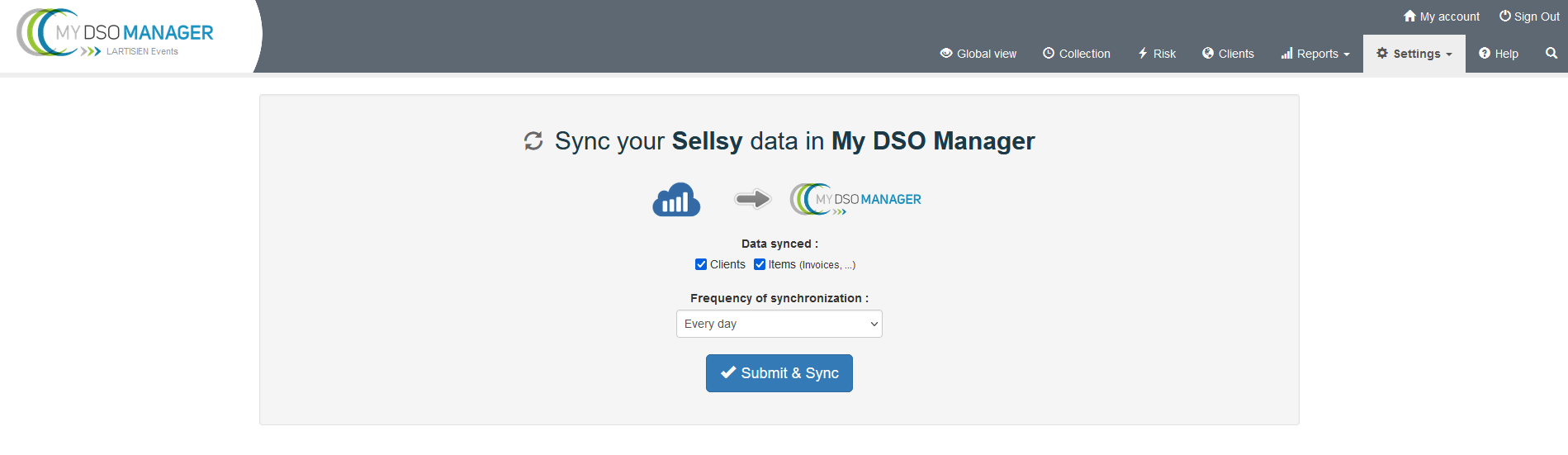
Task: Click the small My DSO Manager logo in panel
Action: pyautogui.click(x=855, y=199)
